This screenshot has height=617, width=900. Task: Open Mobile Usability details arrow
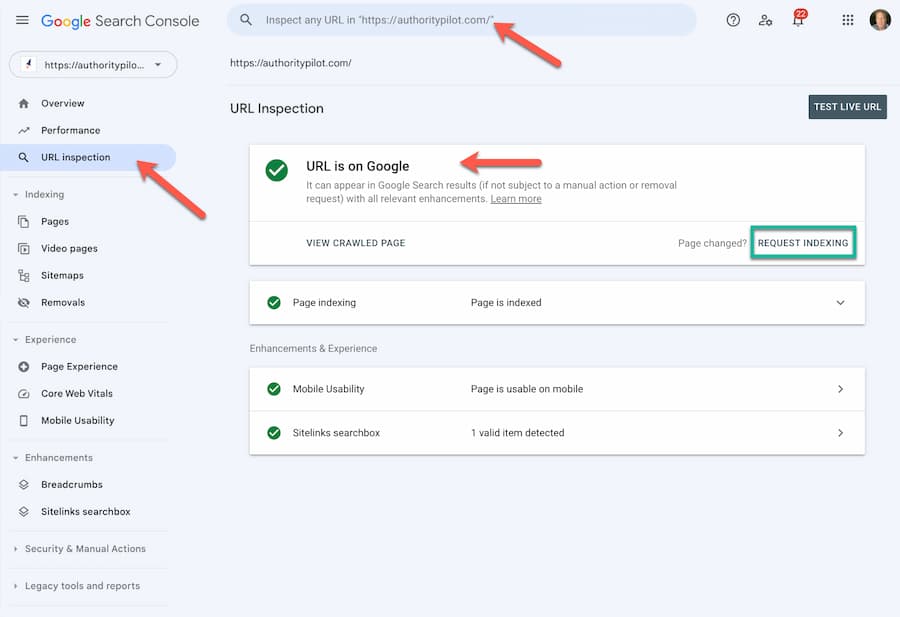click(840, 389)
